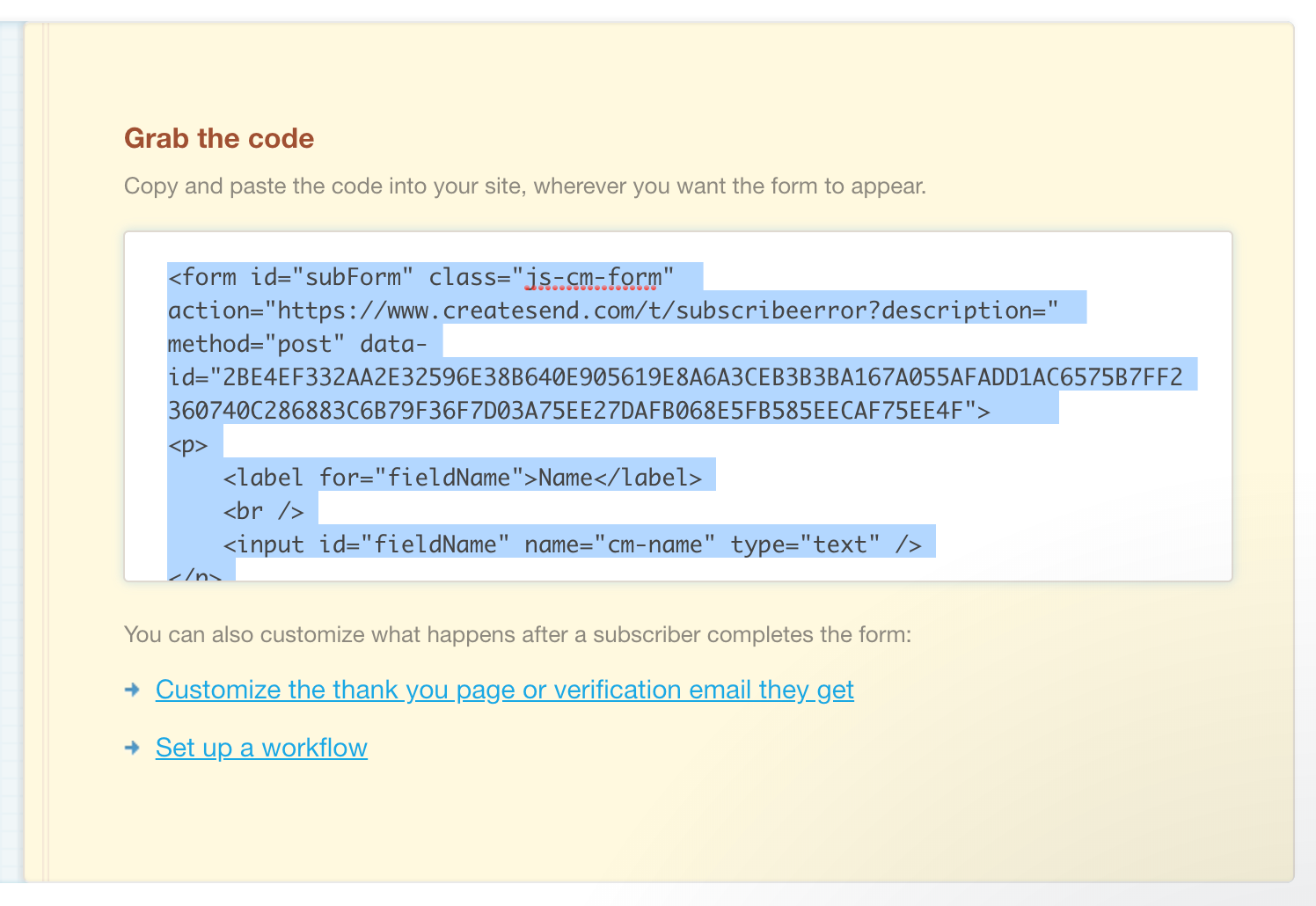
Task: Click the Copy and paste instructions text
Action: (524, 186)
